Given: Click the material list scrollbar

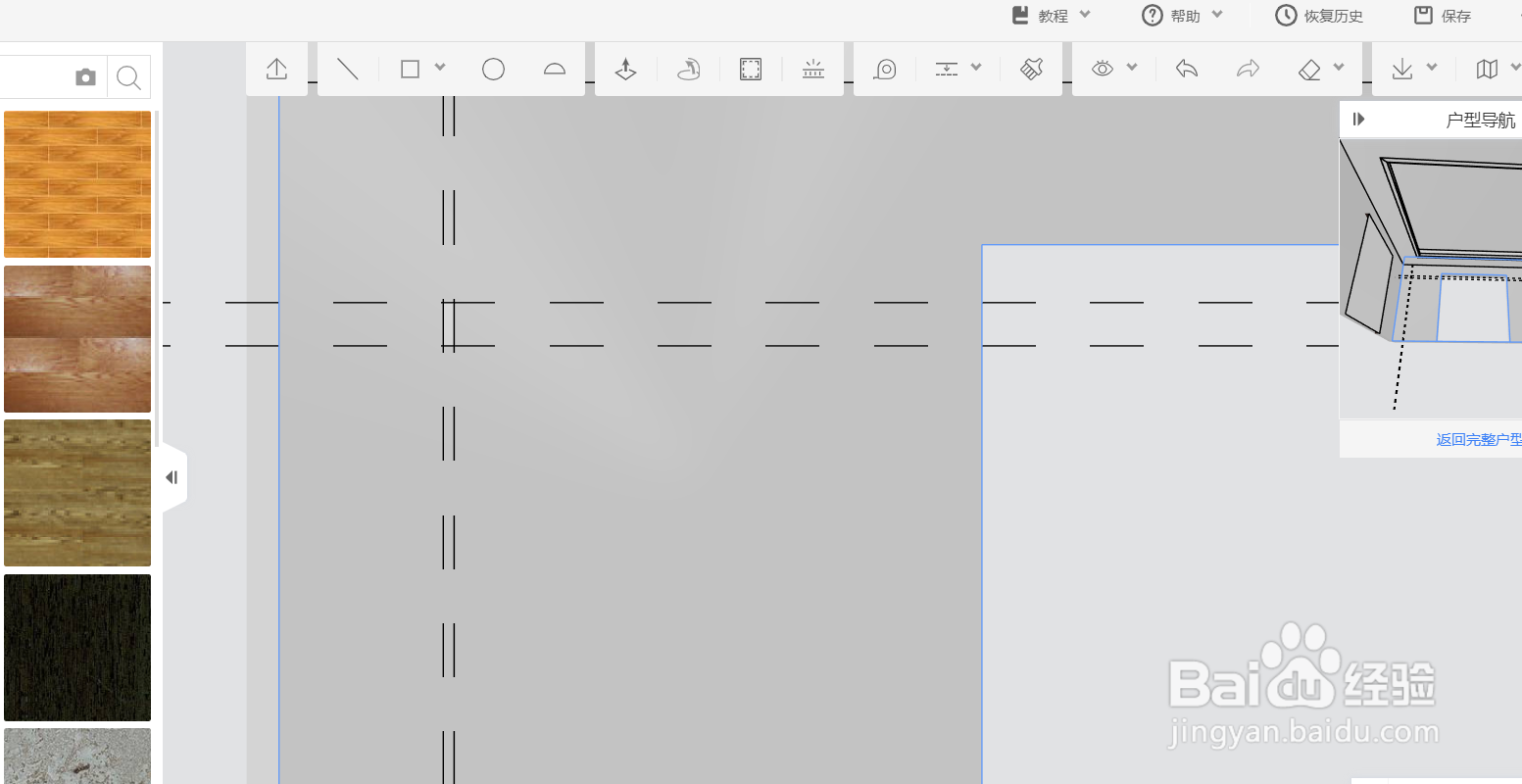Looking at the screenshot, I should [157, 279].
